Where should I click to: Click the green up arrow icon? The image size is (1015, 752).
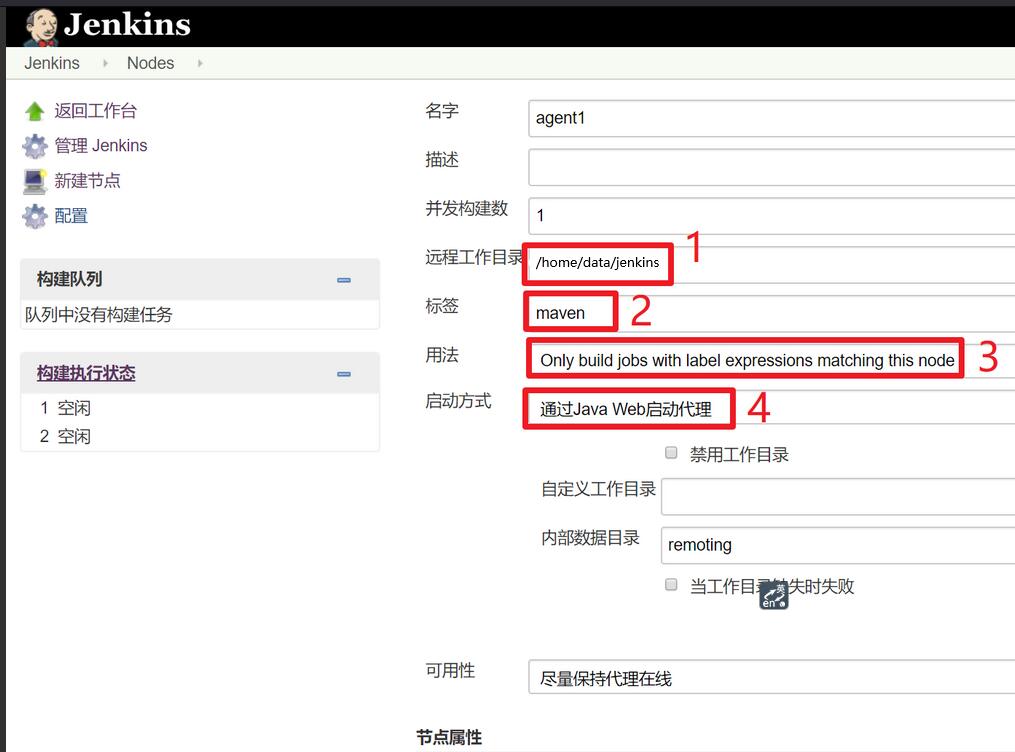pyautogui.click(x=34, y=111)
